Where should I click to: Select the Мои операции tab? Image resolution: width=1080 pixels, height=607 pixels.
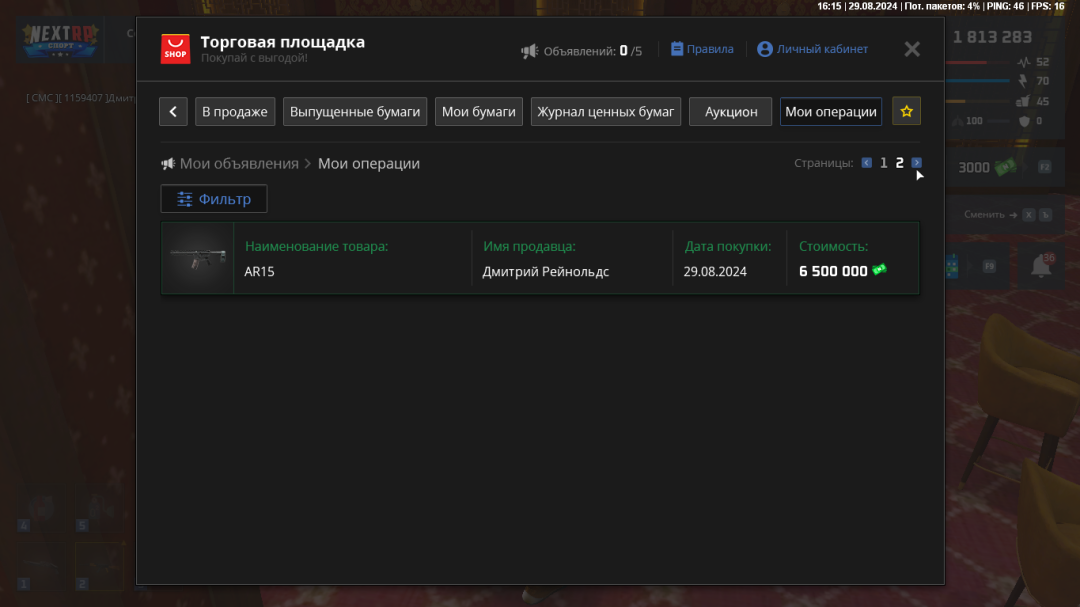pos(831,112)
